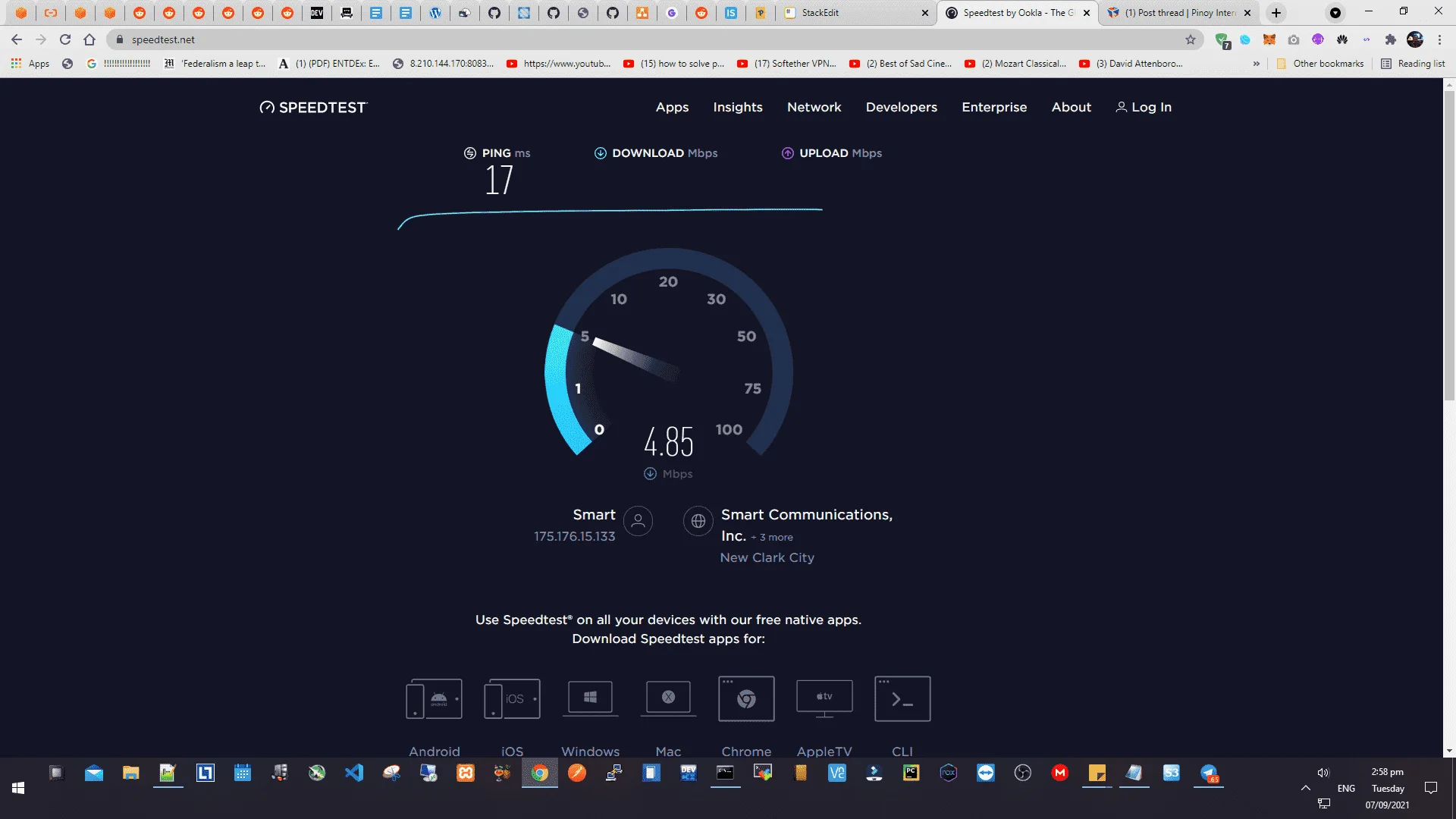
Task: Open the CLI download icon
Action: point(902,698)
